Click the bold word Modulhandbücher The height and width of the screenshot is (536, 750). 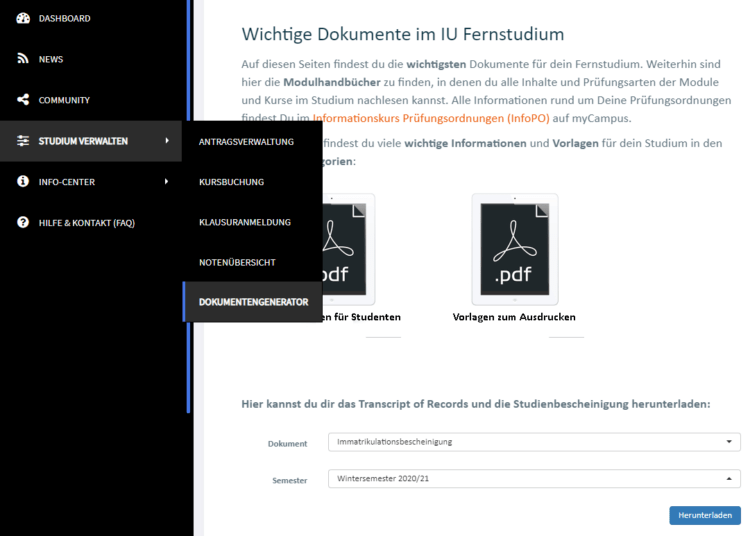click(332, 82)
